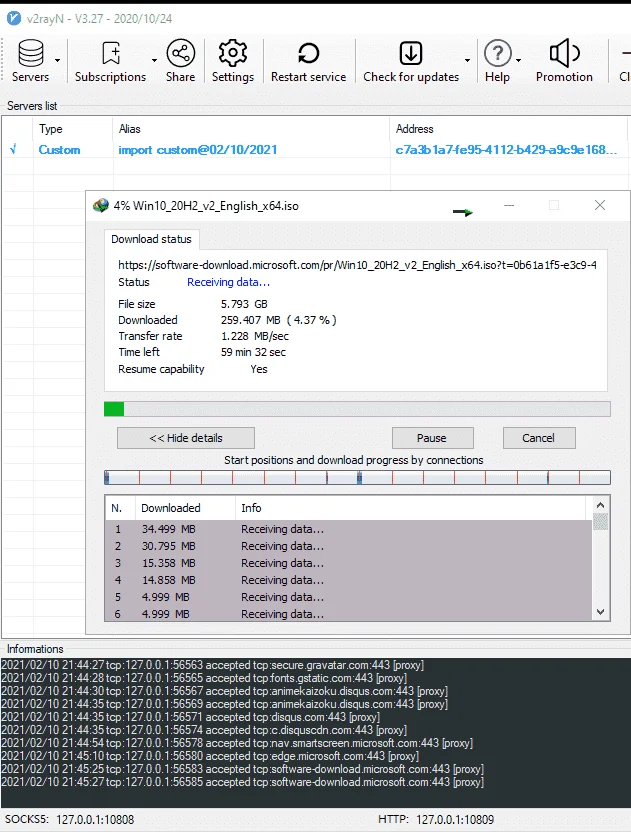Click log line for c.disquscdn.com
631x832 pixels.
point(204,730)
